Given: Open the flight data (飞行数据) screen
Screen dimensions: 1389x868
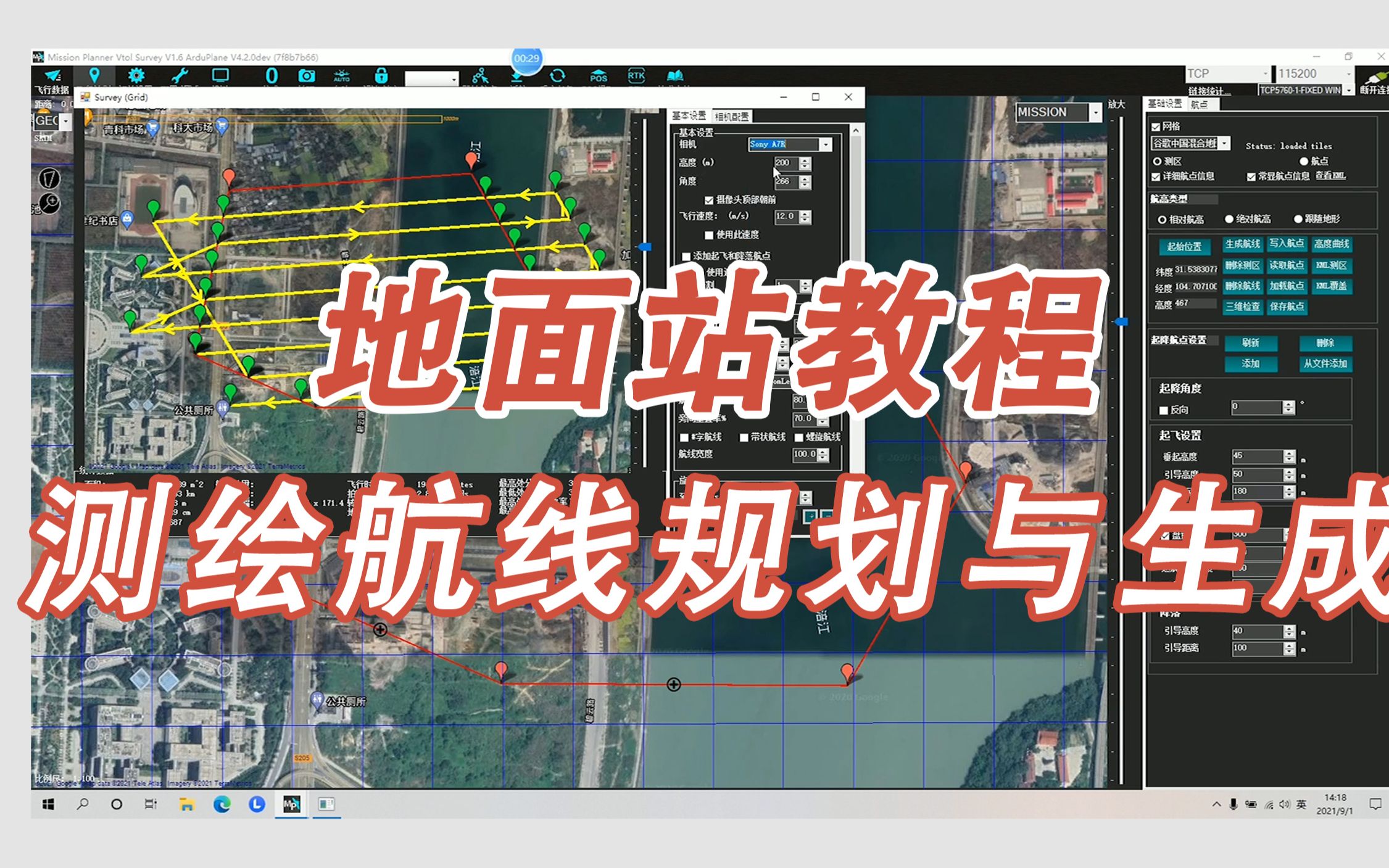Looking at the screenshot, I should (53, 81).
